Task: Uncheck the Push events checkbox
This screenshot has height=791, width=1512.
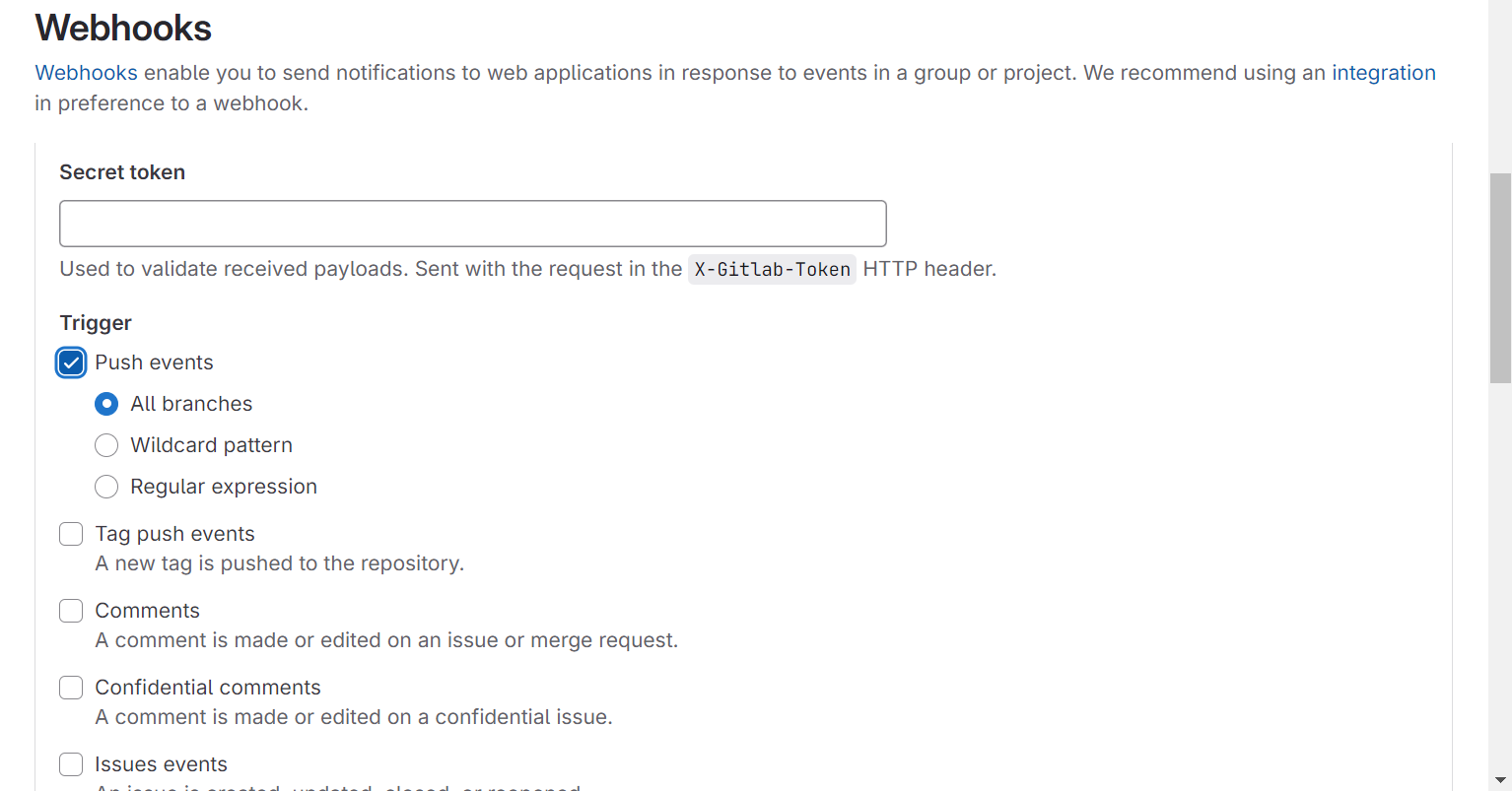Action: click(71, 363)
